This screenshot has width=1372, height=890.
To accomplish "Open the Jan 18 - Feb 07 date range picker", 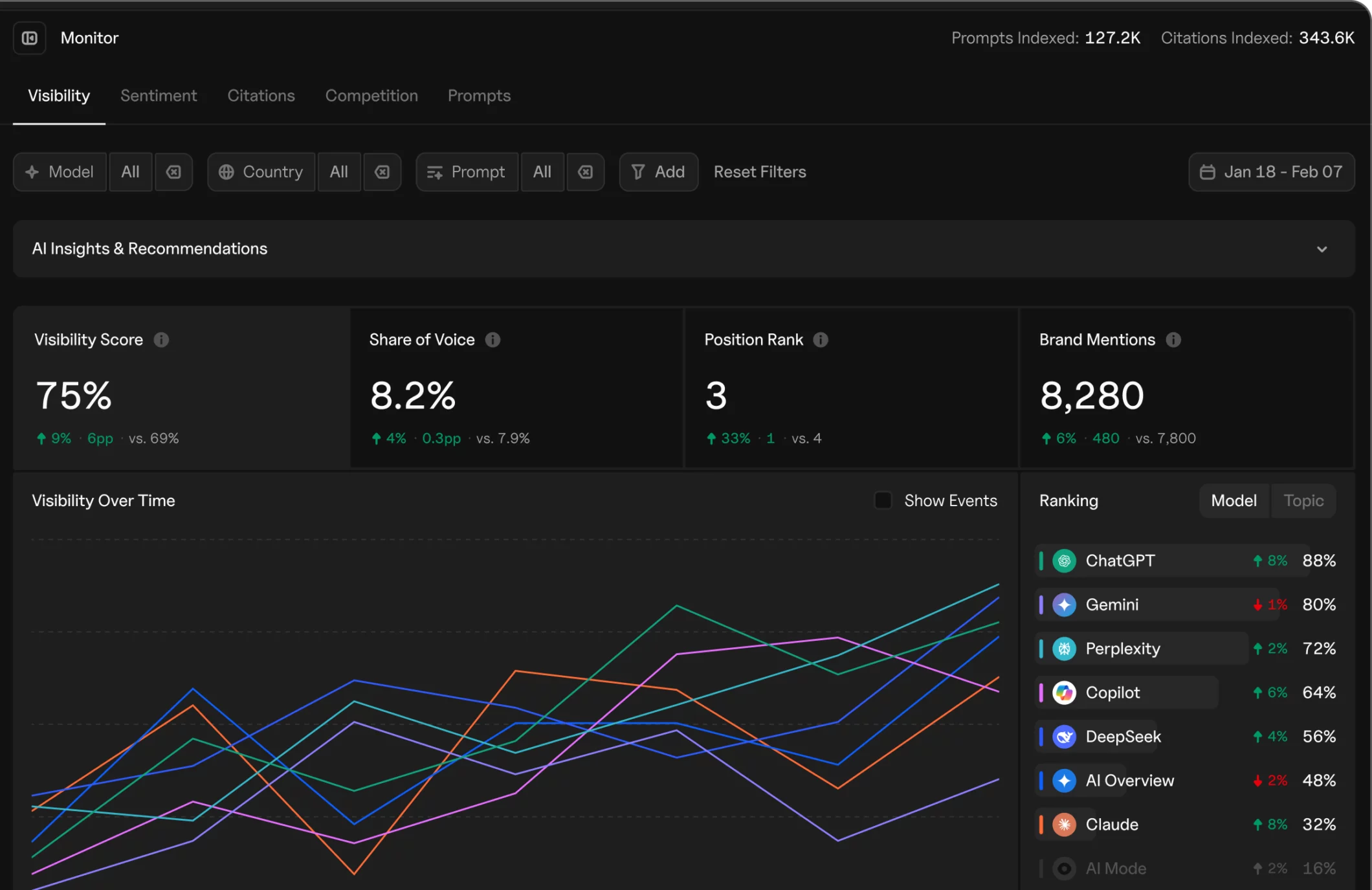I will [1270, 172].
